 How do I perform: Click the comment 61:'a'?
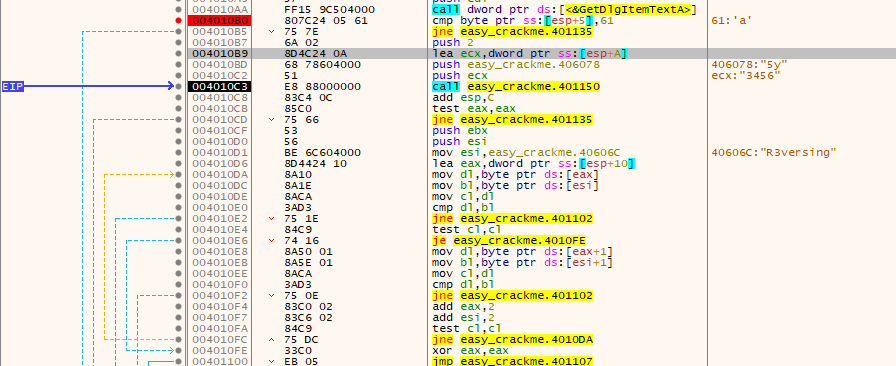732,21
